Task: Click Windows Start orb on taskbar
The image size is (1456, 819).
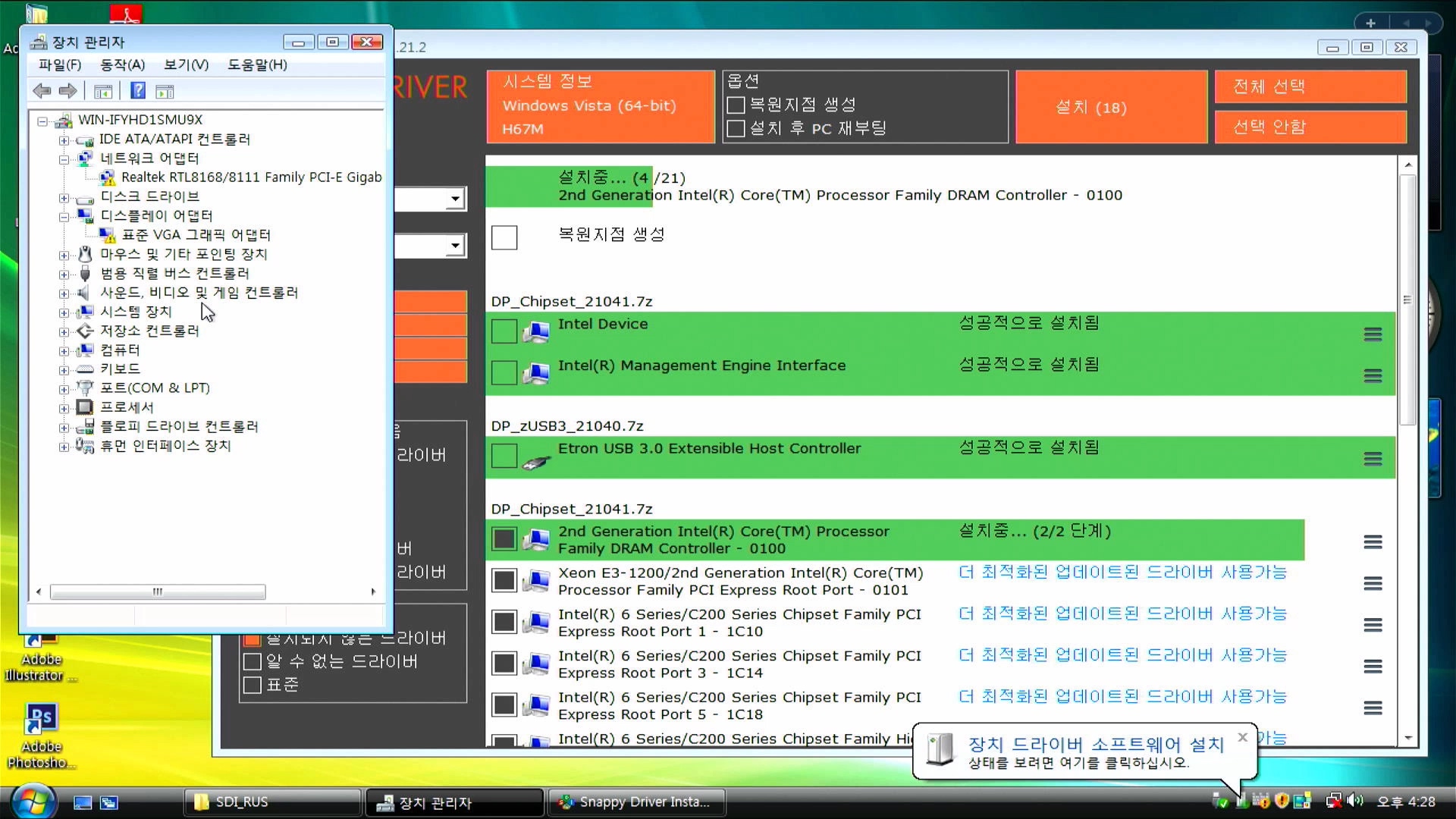Action: pyautogui.click(x=33, y=802)
